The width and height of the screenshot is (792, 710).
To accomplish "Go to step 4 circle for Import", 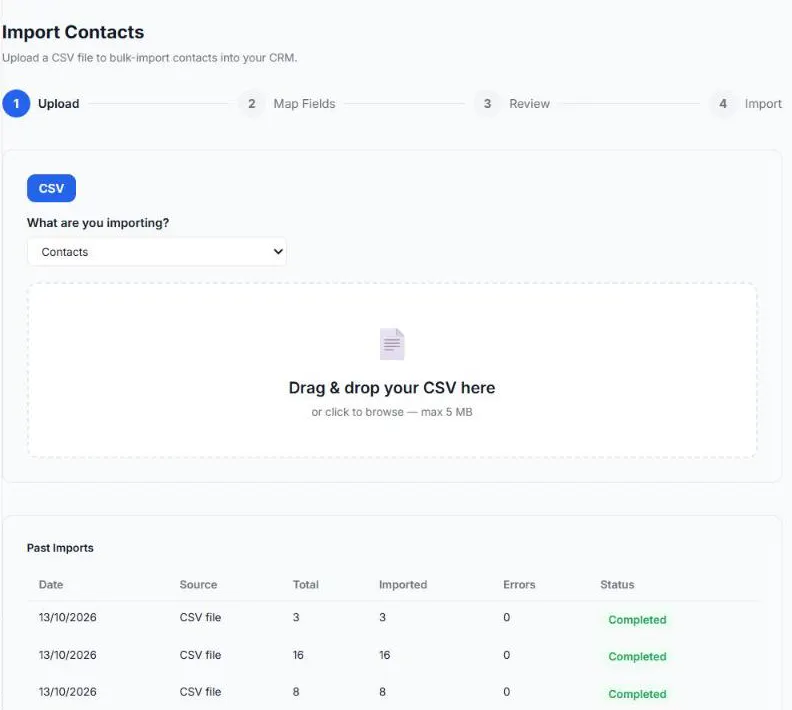I will pyautogui.click(x=723, y=104).
